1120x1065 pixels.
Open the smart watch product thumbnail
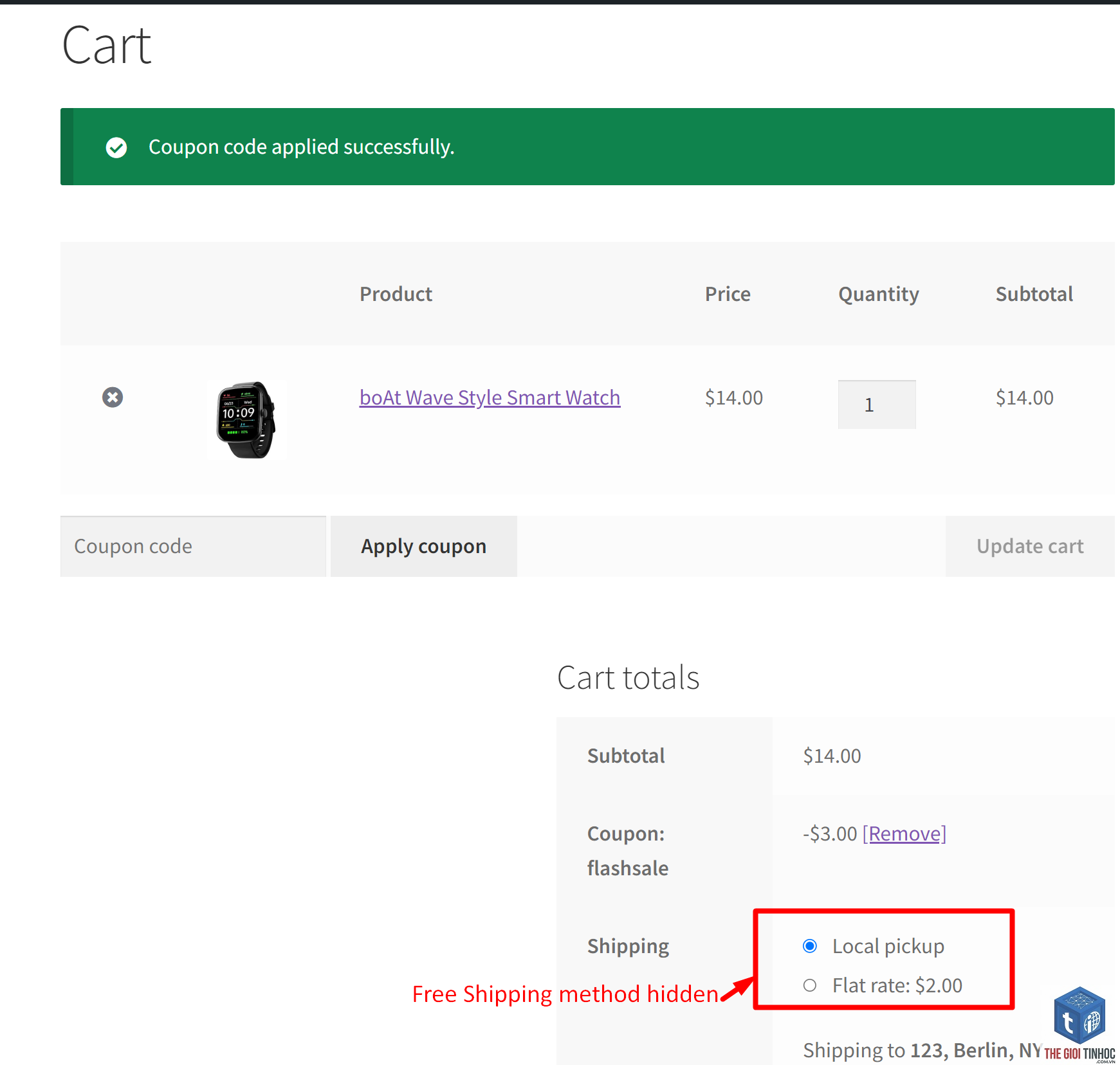(x=246, y=420)
